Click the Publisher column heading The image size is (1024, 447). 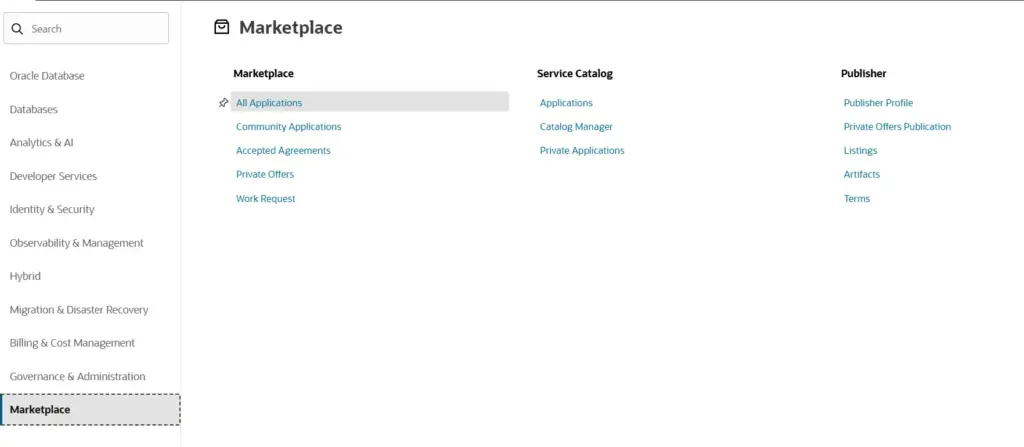tap(863, 74)
